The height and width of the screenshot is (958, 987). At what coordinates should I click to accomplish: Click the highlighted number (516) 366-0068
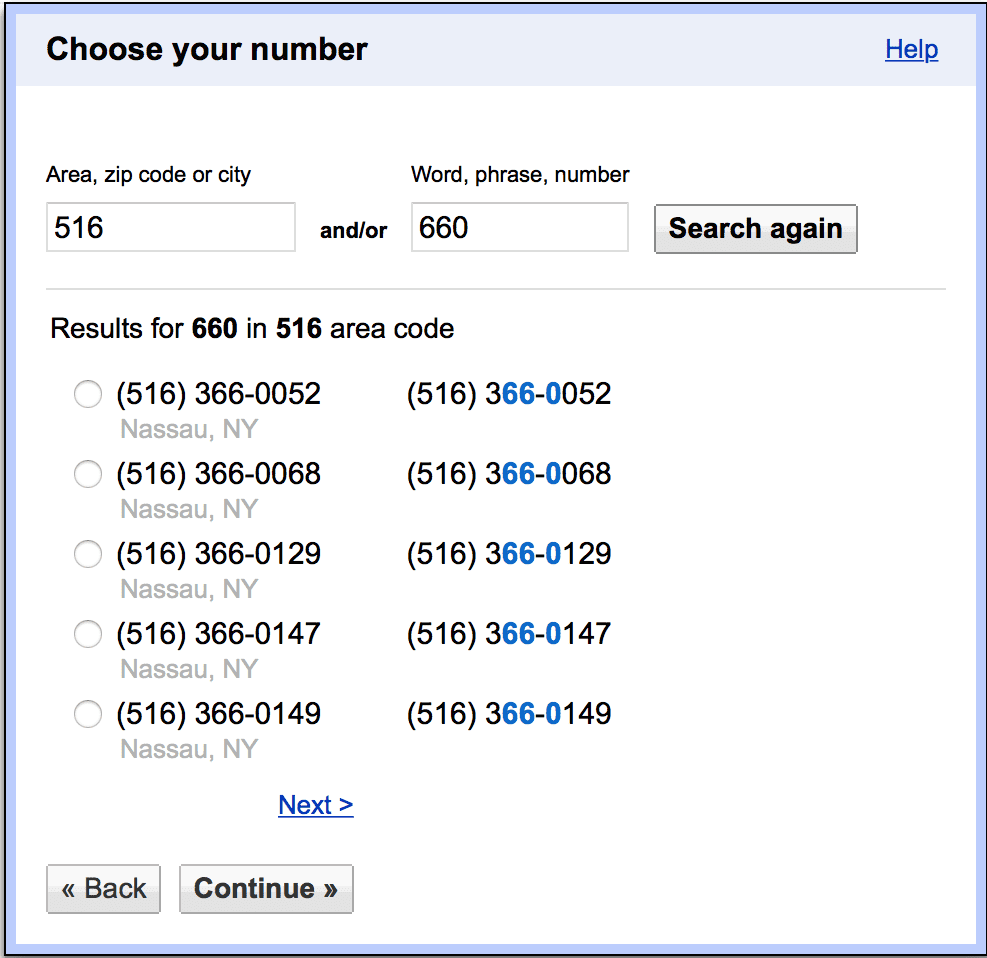508,474
